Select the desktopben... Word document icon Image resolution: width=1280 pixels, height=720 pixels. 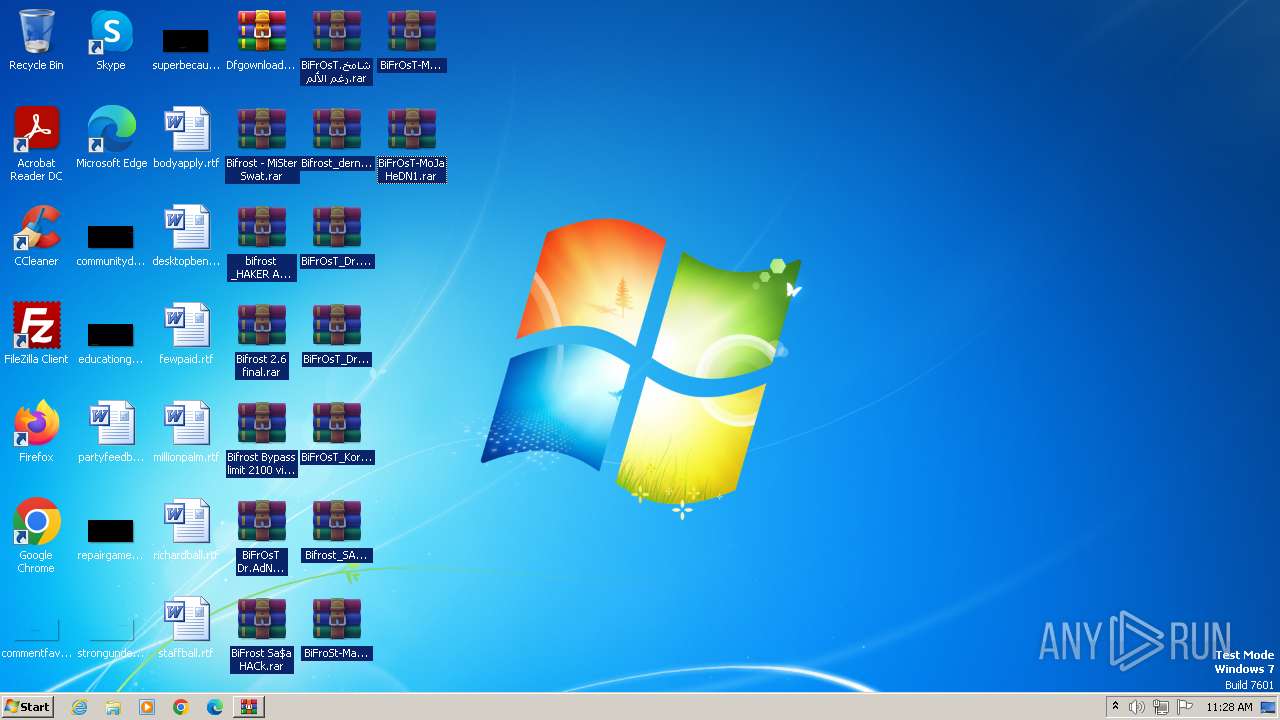[186, 236]
